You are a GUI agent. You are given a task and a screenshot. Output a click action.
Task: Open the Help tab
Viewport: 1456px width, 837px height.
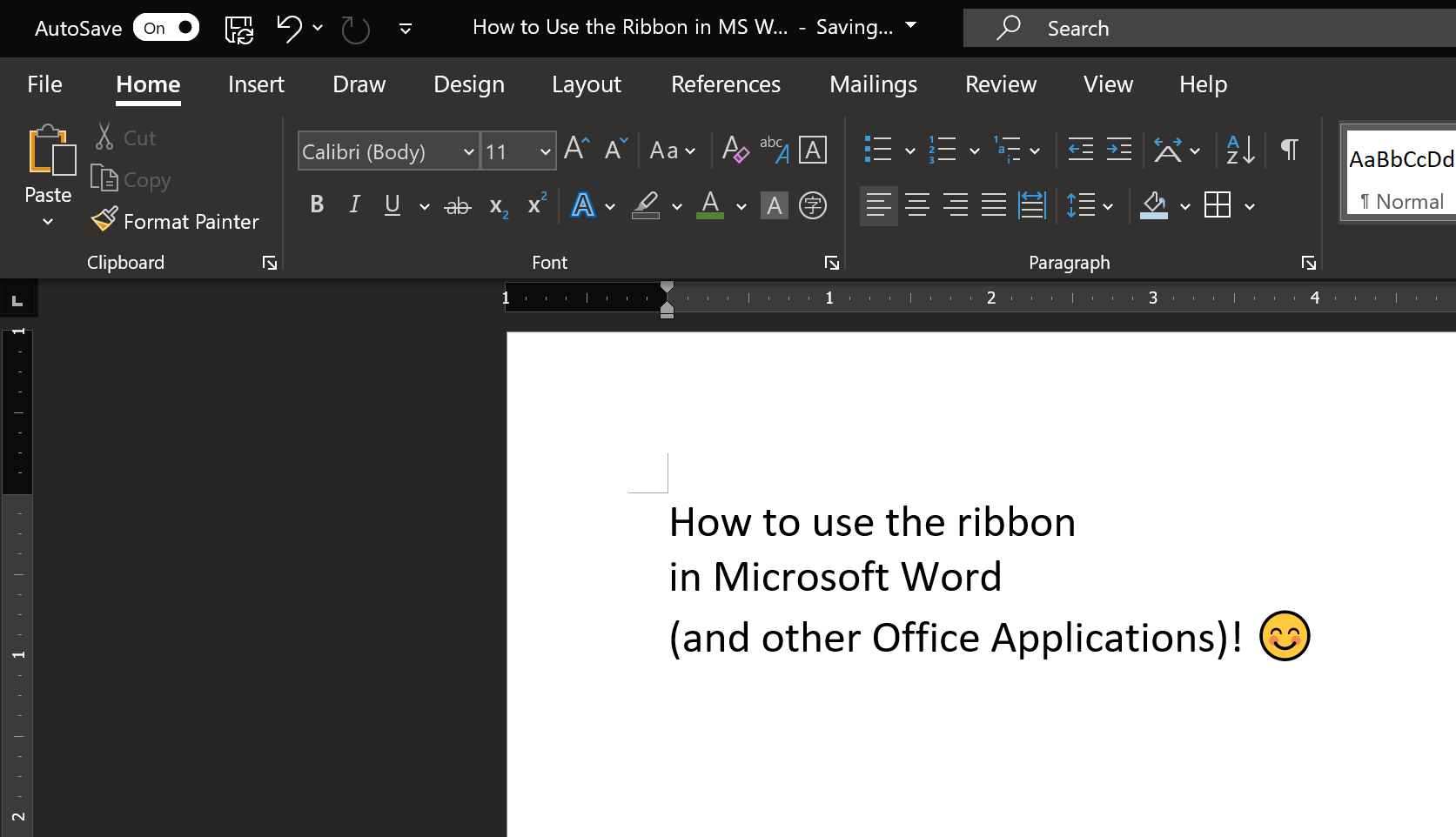click(x=1203, y=84)
